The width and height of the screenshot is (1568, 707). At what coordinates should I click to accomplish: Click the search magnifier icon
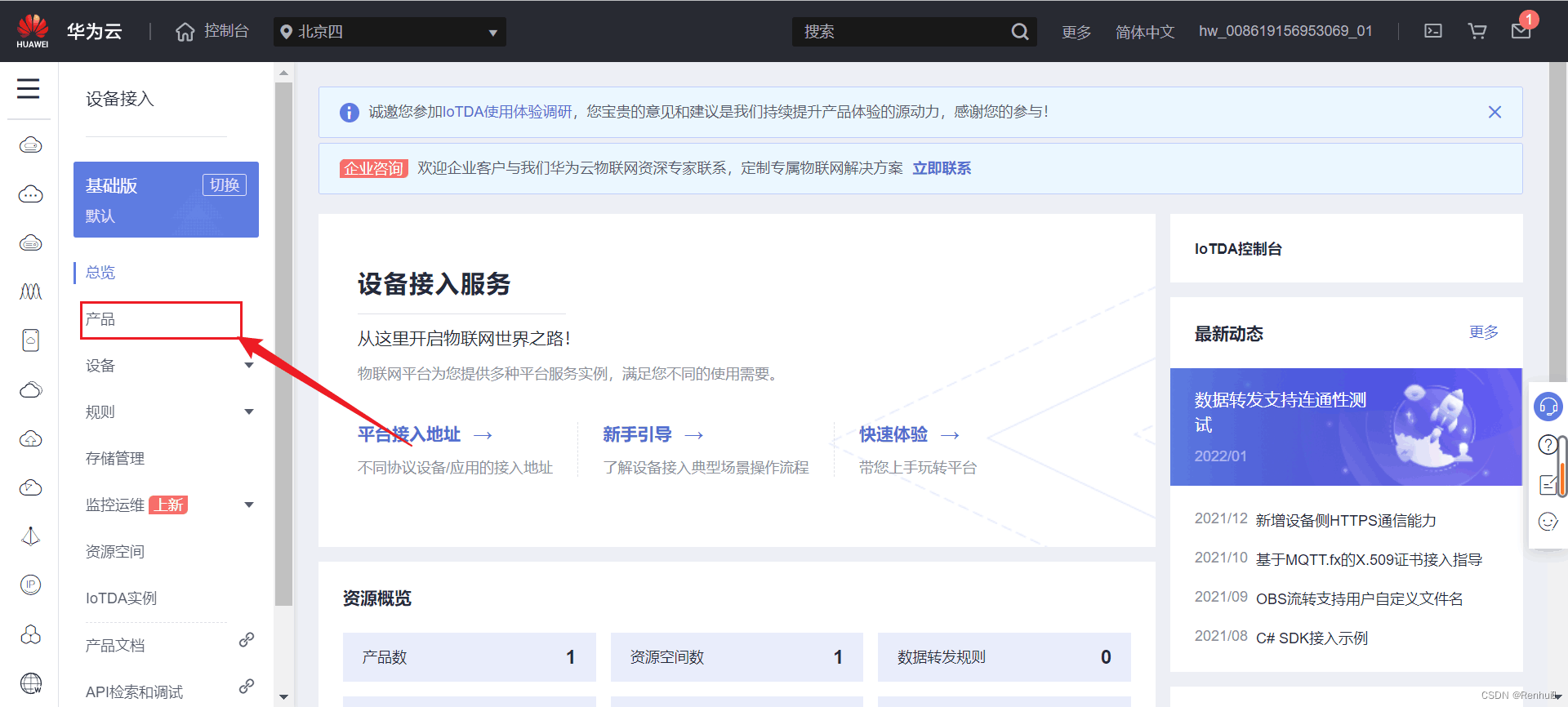[1020, 32]
